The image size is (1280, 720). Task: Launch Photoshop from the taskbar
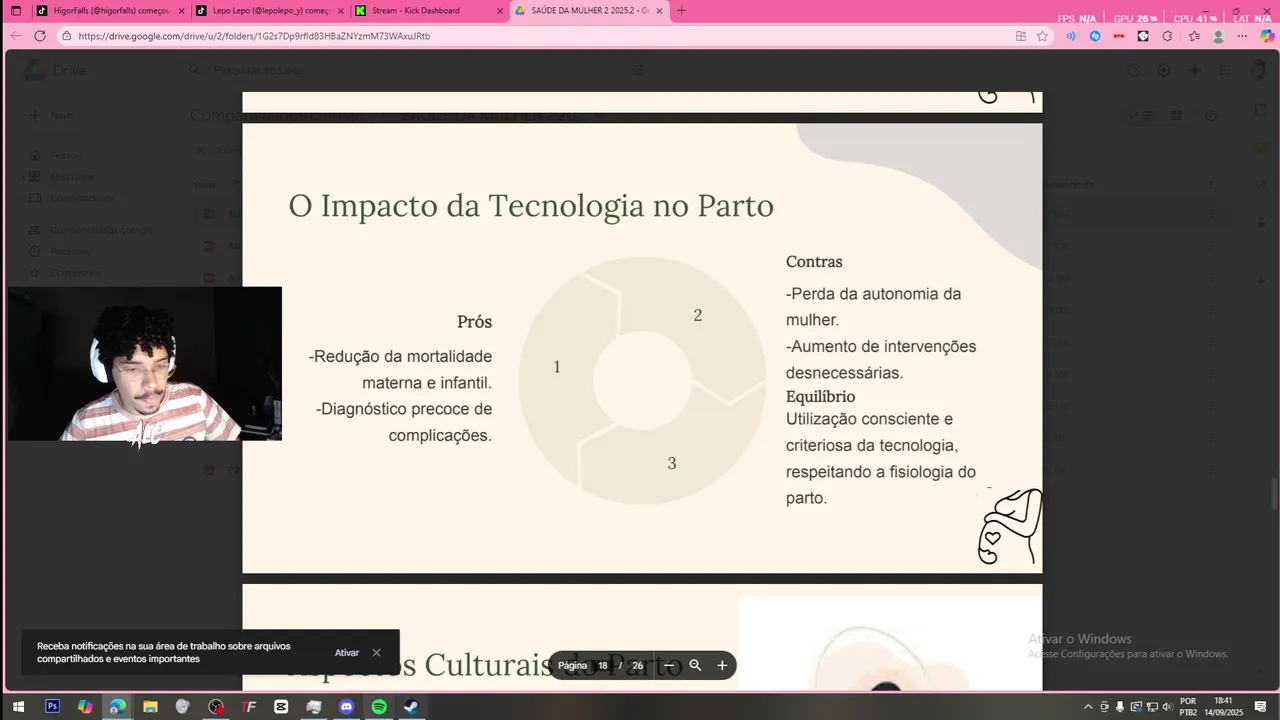(52, 707)
